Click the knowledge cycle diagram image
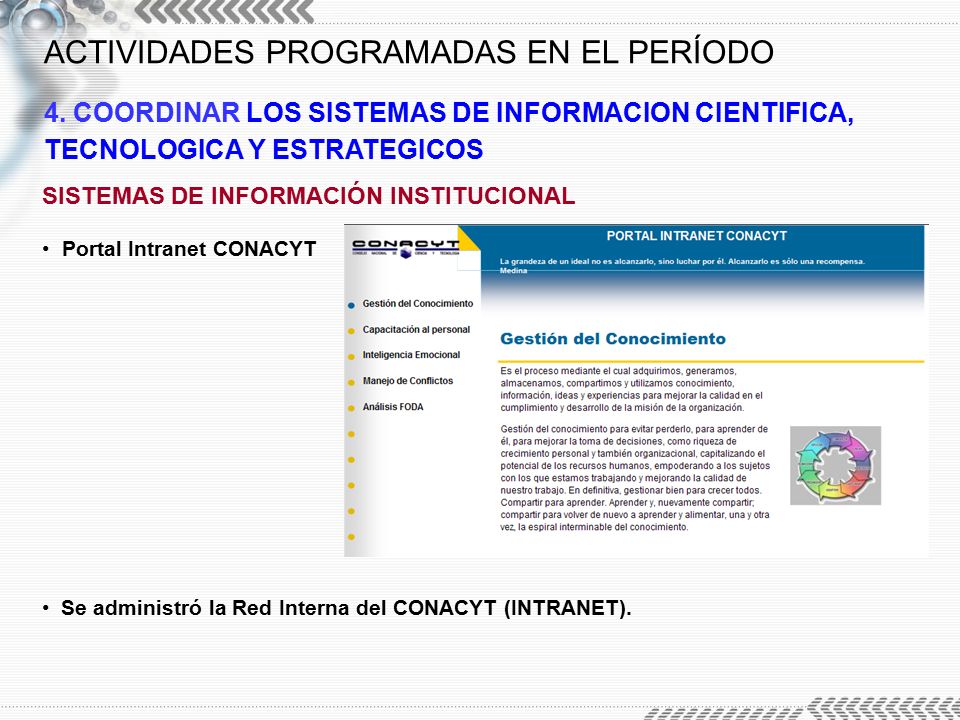 [836, 466]
